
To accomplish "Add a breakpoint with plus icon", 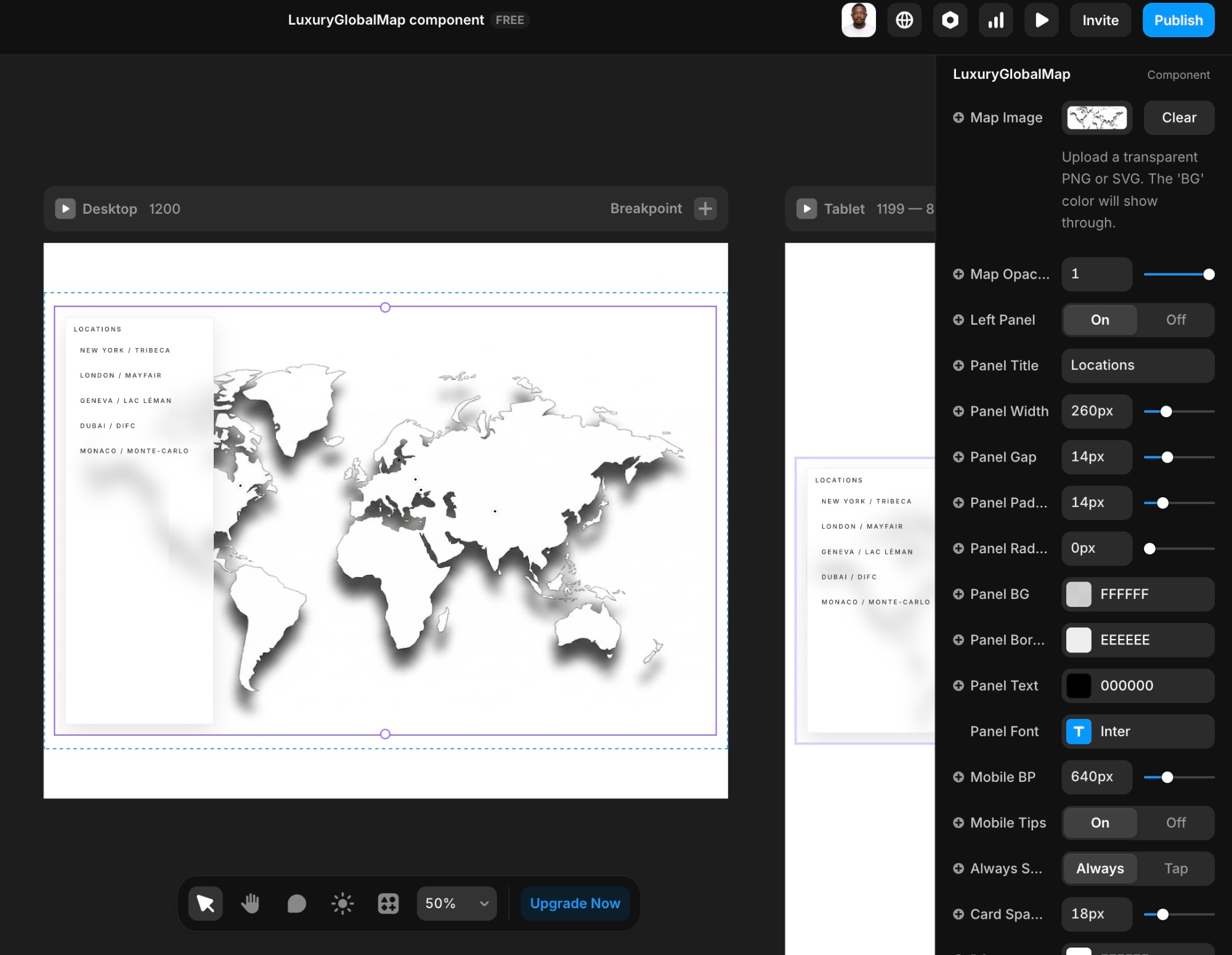I will click(x=705, y=208).
